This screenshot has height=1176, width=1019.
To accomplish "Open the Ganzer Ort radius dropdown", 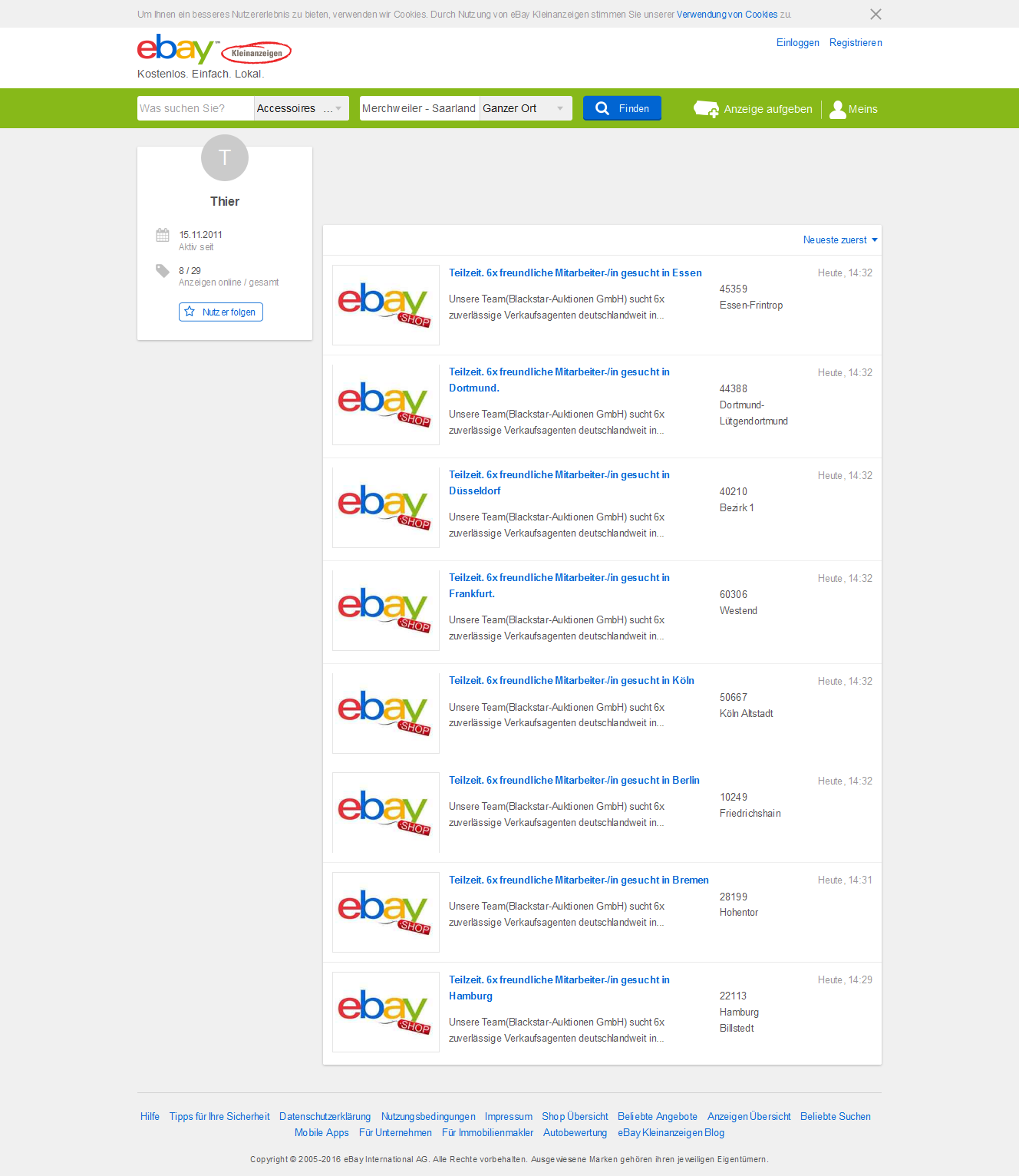I will (526, 108).
